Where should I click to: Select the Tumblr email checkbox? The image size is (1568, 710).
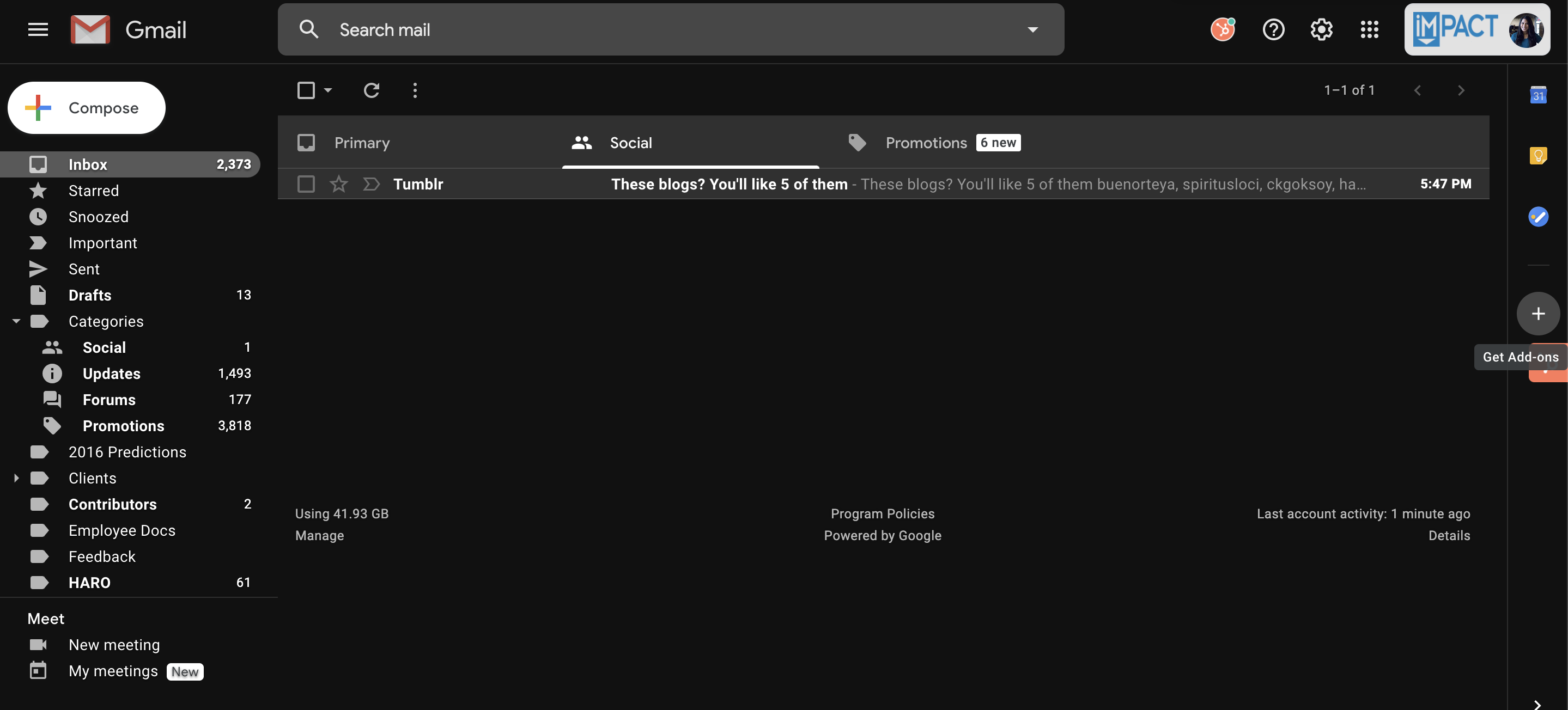[306, 183]
